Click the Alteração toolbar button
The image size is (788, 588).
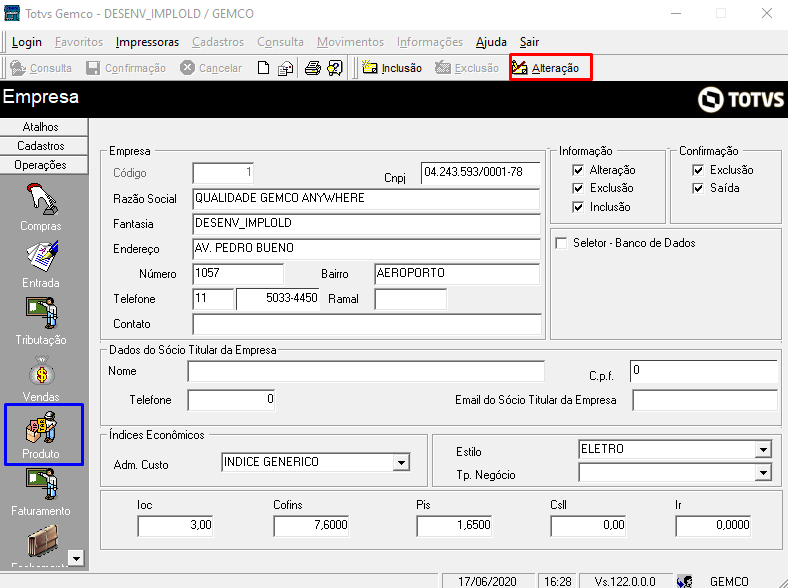point(550,68)
